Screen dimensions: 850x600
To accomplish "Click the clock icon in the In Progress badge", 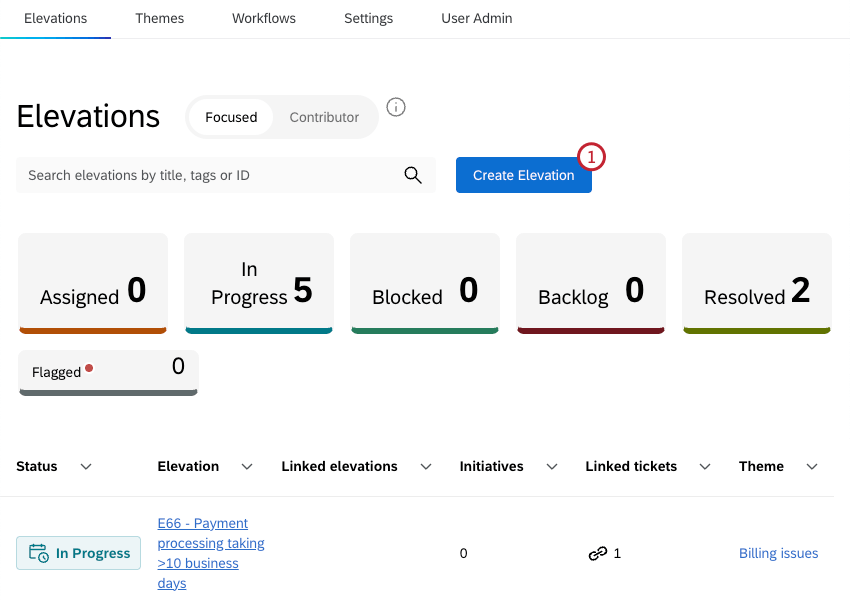I will (x=36, y=552).
